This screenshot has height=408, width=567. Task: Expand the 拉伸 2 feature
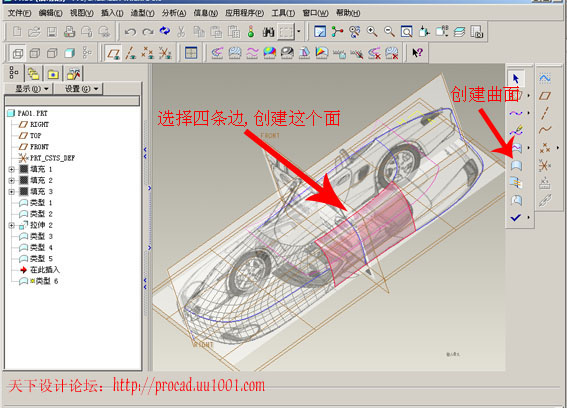pyautogui.click(x=11, y=225)
